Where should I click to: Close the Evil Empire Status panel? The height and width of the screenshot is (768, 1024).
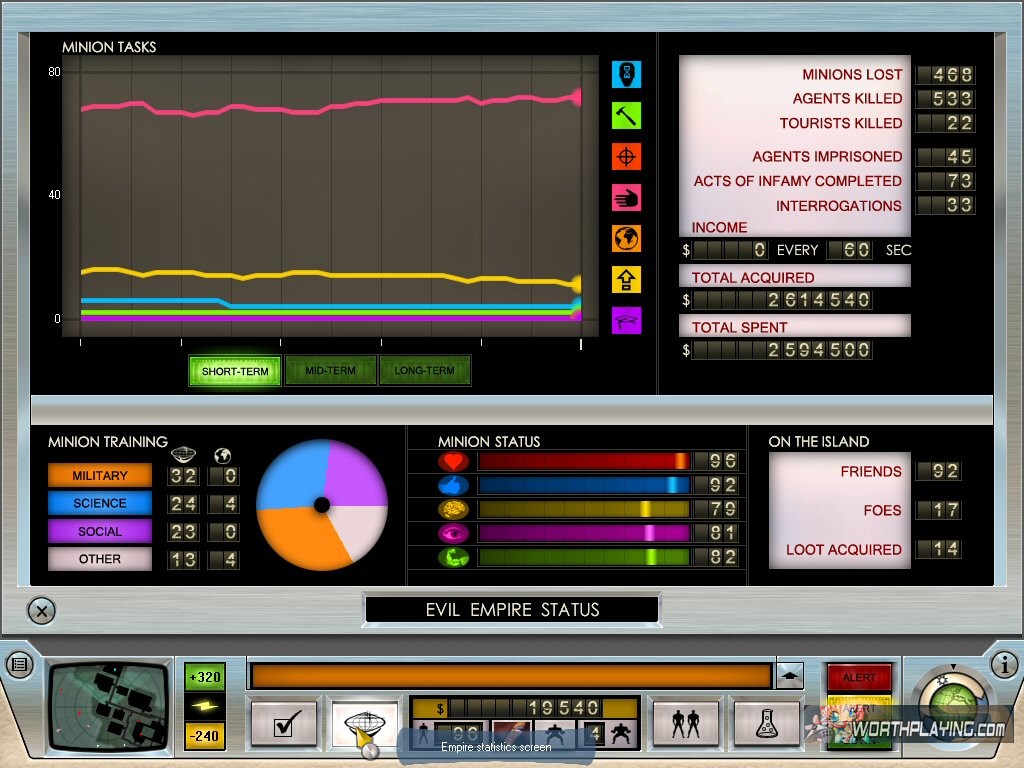tap(40, 610)
